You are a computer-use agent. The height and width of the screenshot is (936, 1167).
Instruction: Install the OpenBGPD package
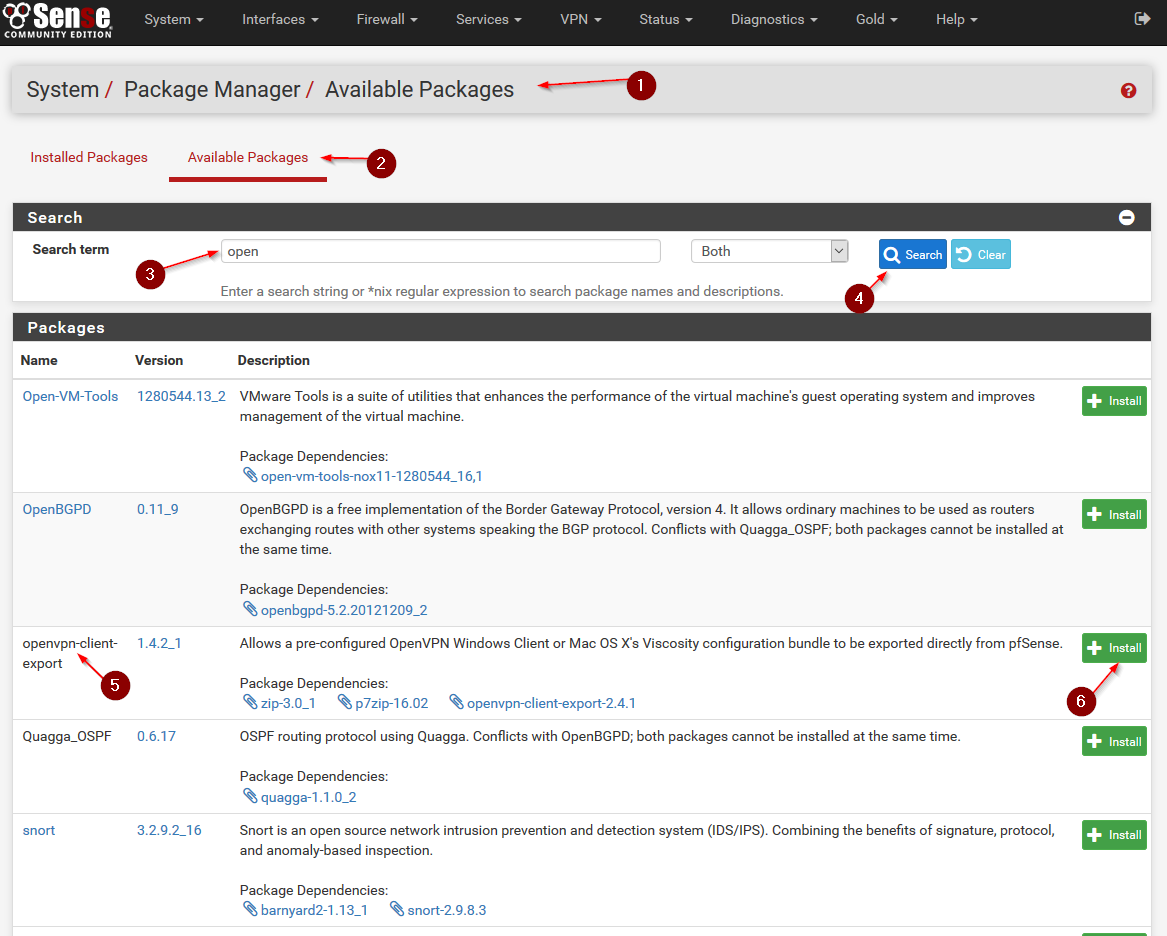(x=1114, y=514)
